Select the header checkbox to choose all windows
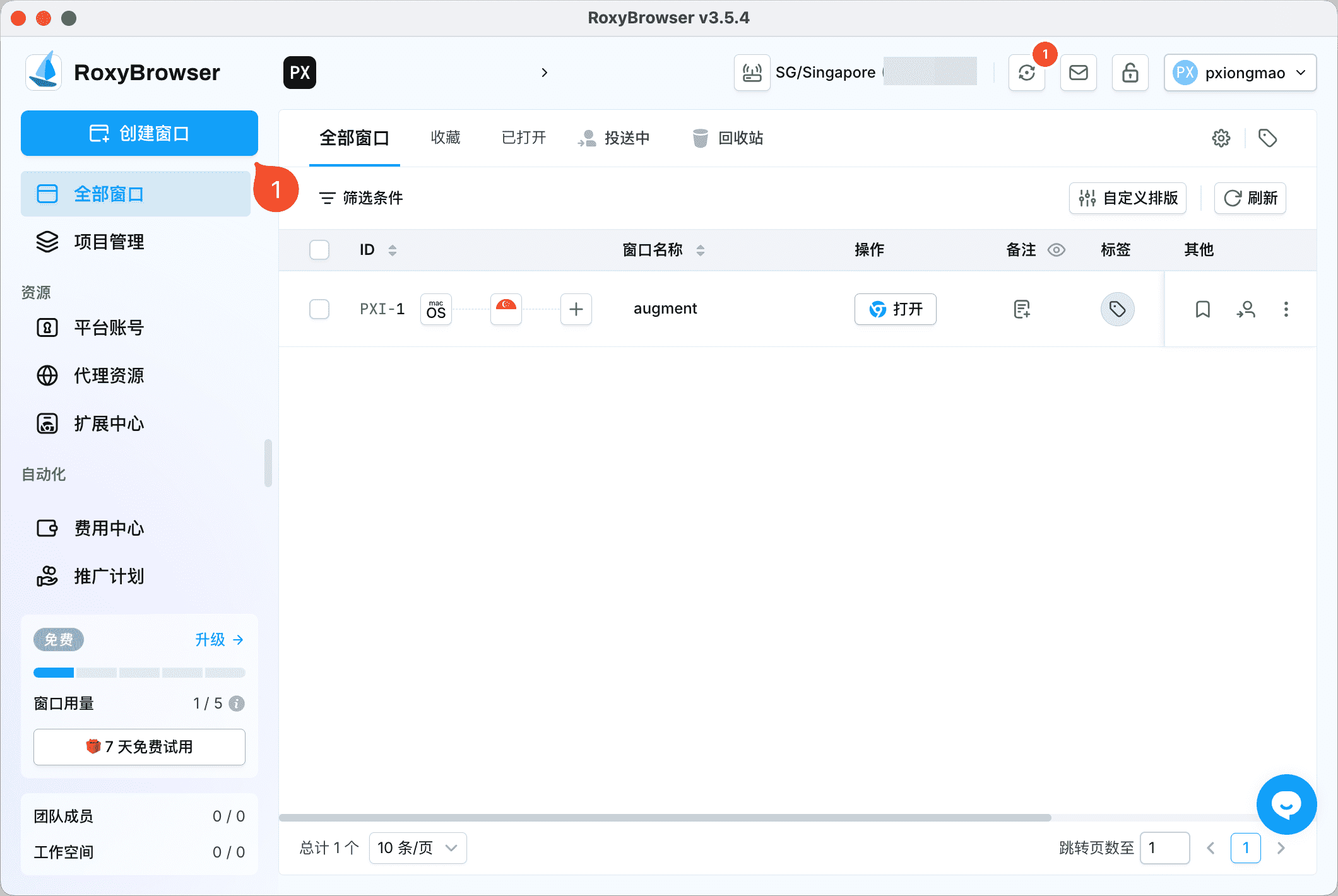This screenshot has width=1338, height=896. click(x=319, y=250)
